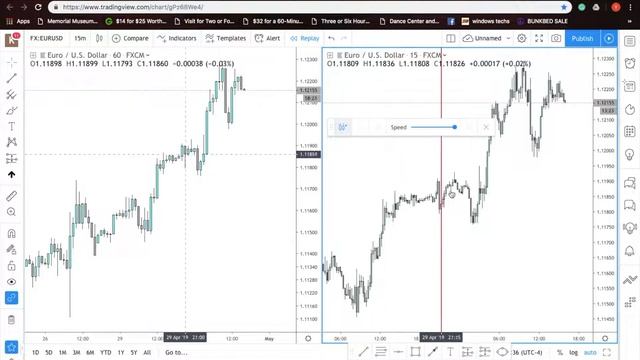Open the hotlists panel icon
Viewport: 640px width, 360px height.
pos(630,110)
